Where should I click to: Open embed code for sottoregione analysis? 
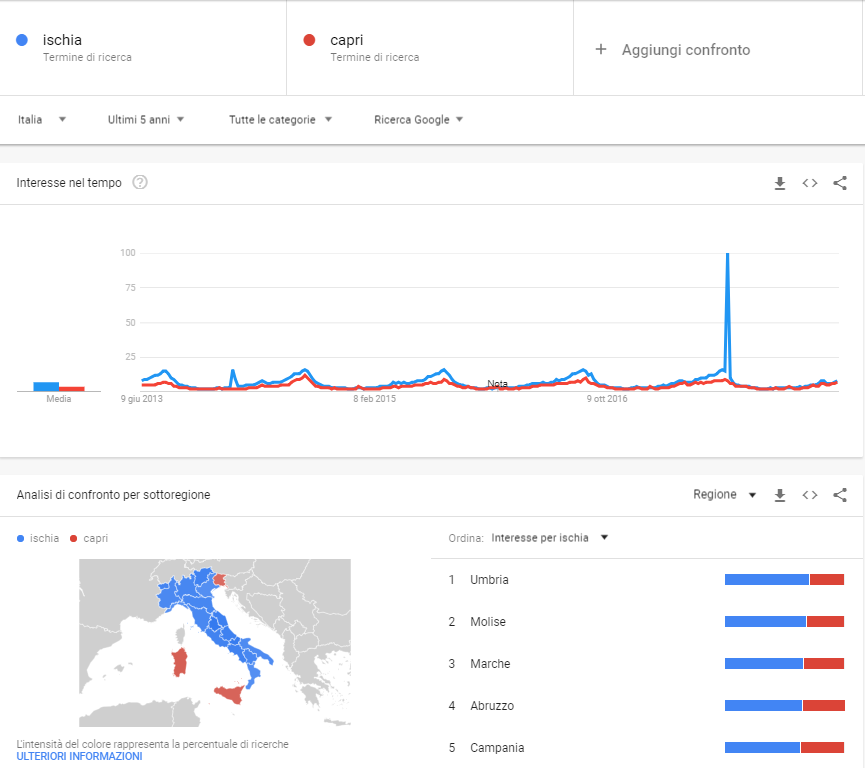[x=810, y=495]
